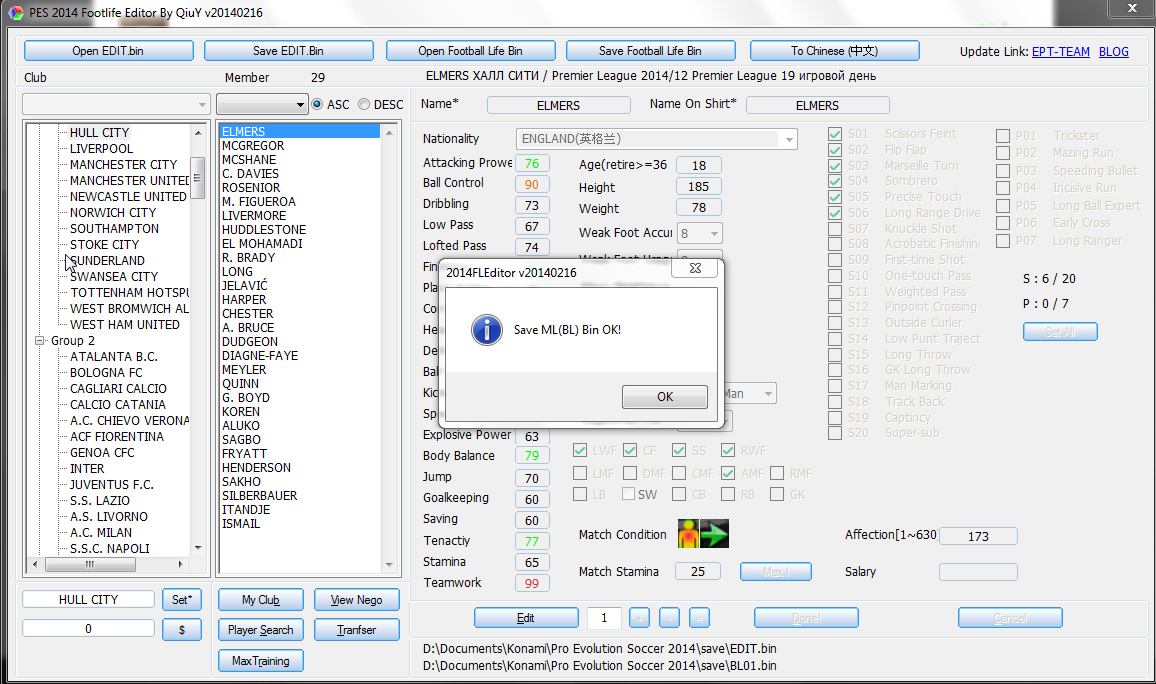
Task: Click Open EDIT.bin button
Action: coord(108,51)
